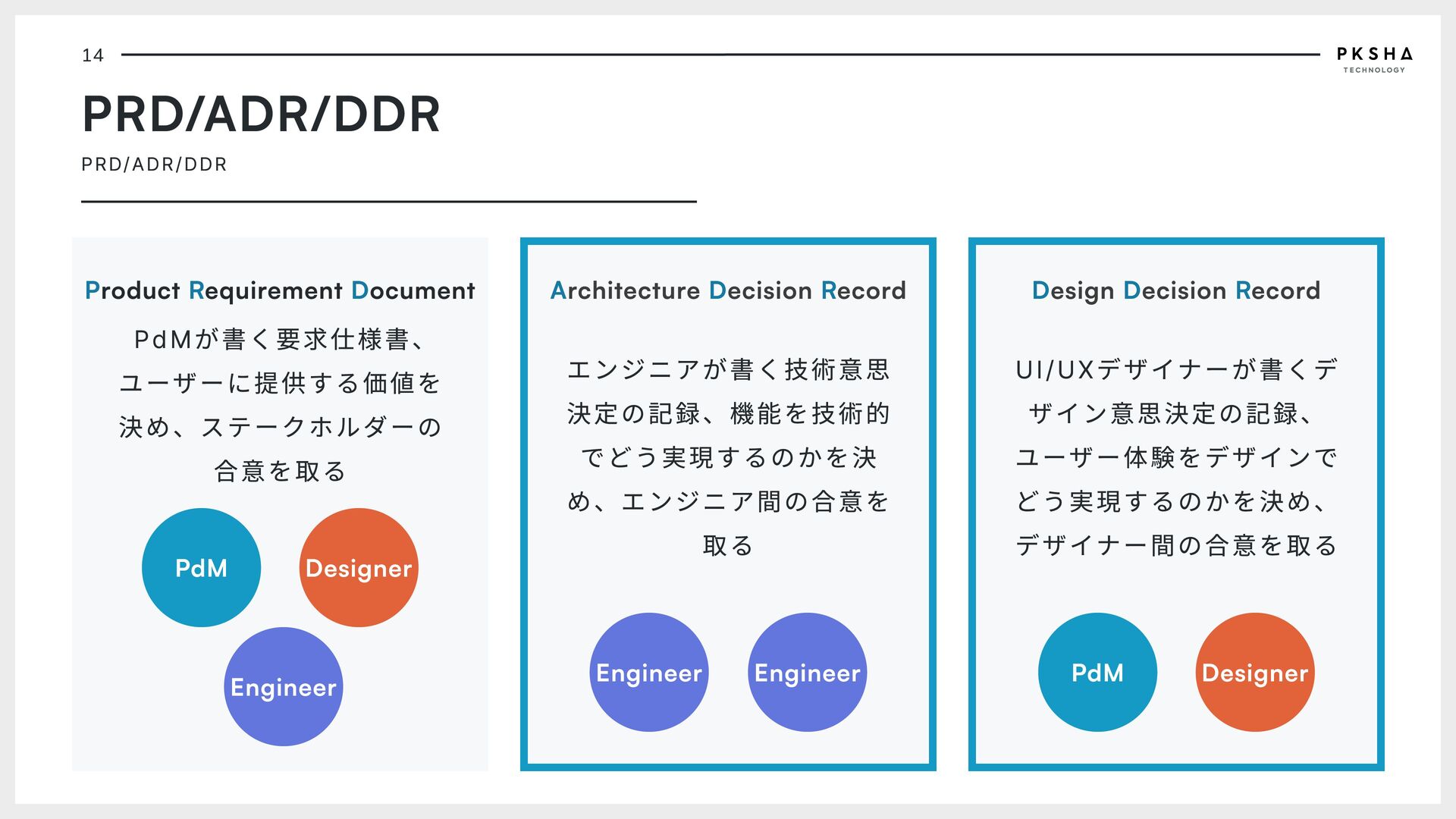Click the slide page number 14
Image resolution: width=1456 pixels, height=819 pixels.
[x=93, y=55]
